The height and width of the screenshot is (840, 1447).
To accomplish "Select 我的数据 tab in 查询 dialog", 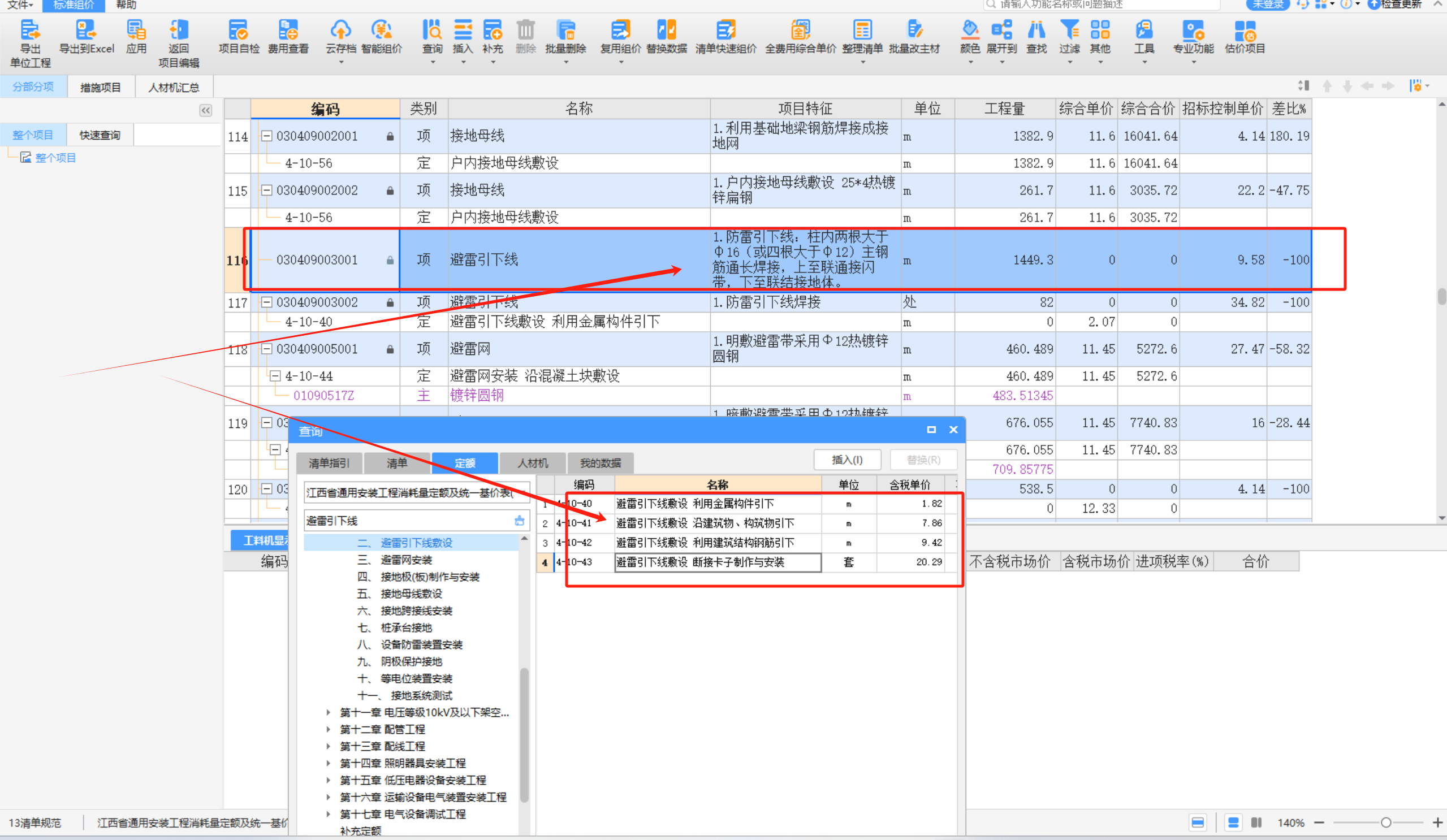I will [601, 463].
